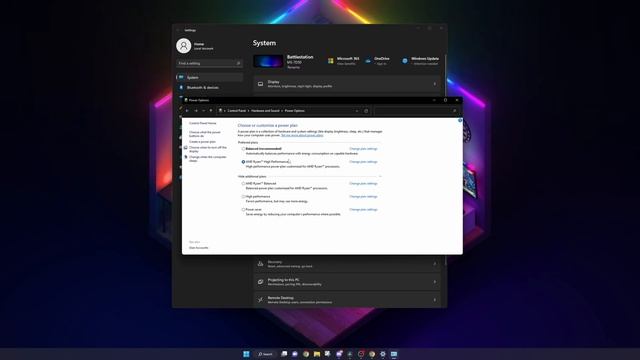This screenshot has height=360, width=640.
Task: Open Control Panel Home link
Action: [x=202, y=123]
